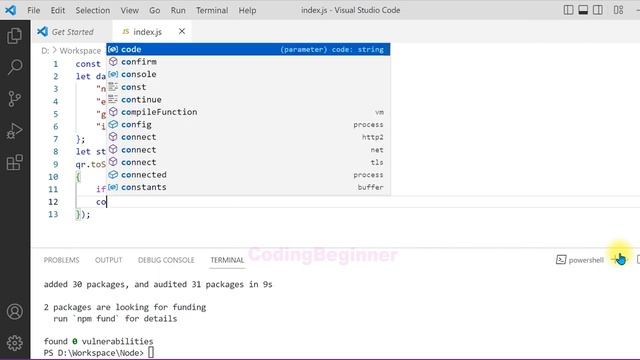Switch to the DEBUG CONSOLE panel tab
This screenshot has width=640, height=360.
click(166, 260)
